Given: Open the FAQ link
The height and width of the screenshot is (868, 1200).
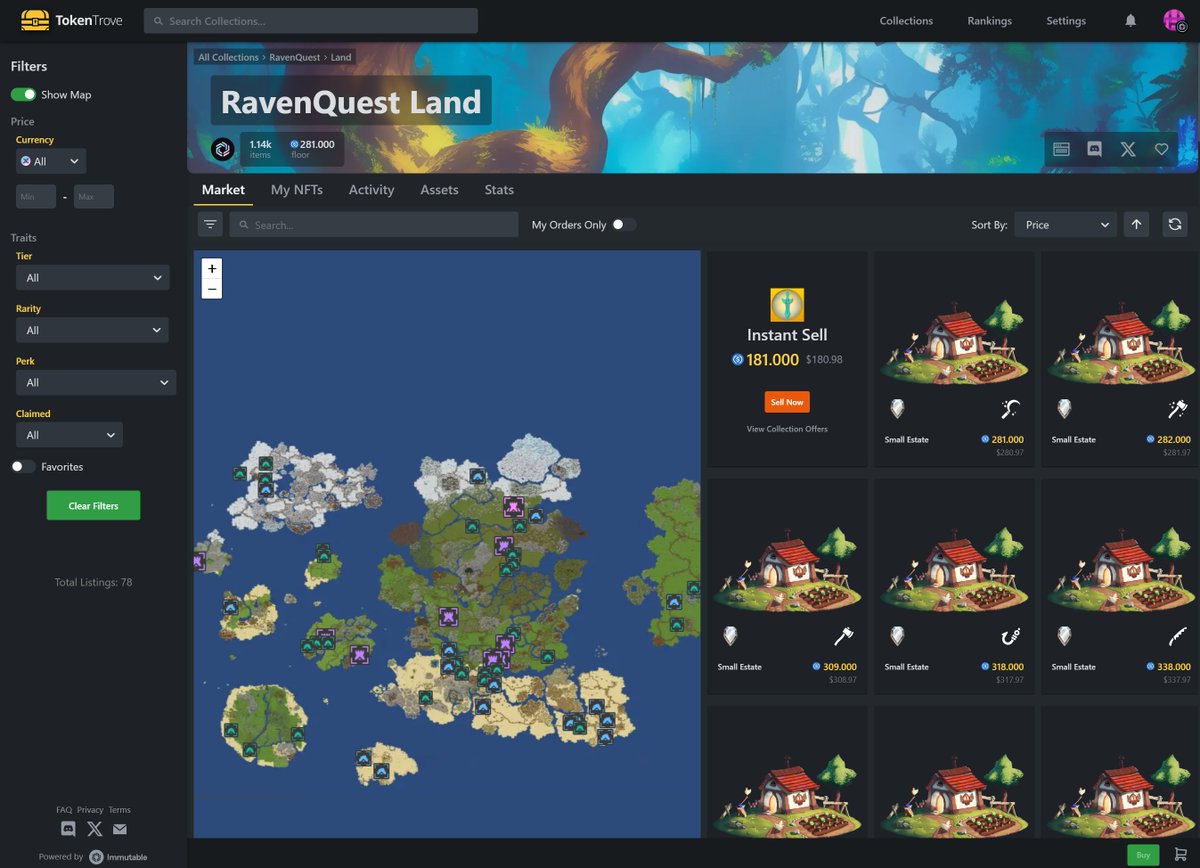Looking at the screenshot, I should click(64, 810).
